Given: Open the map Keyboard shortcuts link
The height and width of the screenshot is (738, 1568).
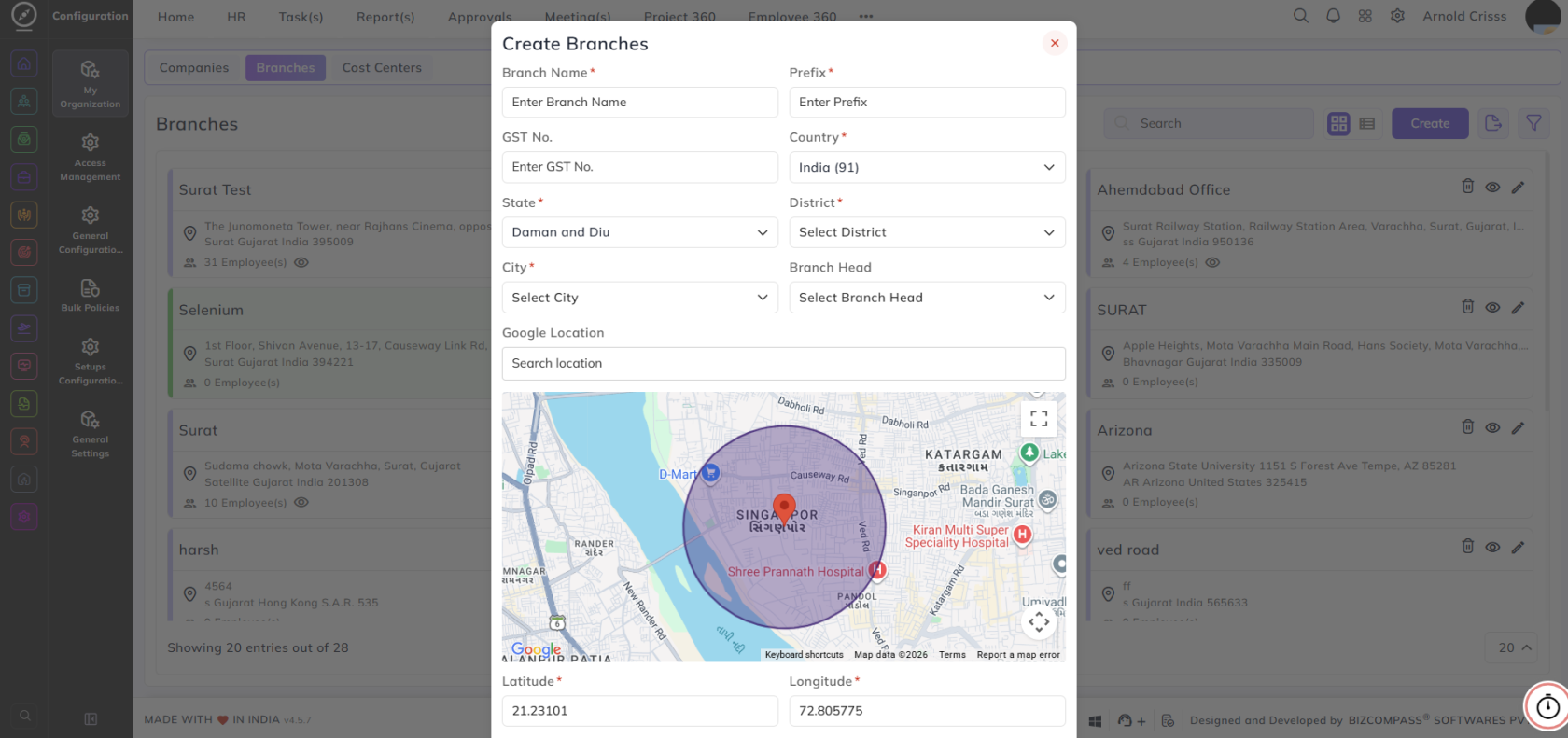Looking at the screenshot, I should click(804, 655).
